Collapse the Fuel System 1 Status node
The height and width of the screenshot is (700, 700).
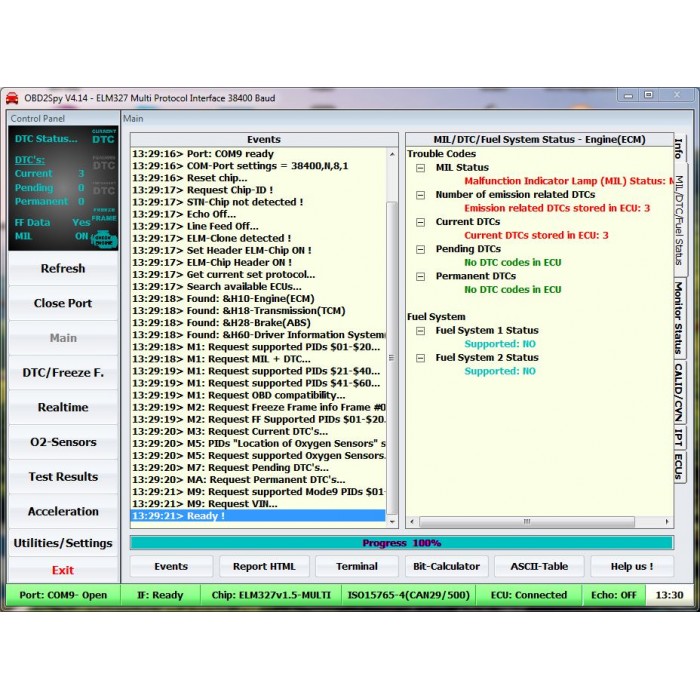coord(421,331)
